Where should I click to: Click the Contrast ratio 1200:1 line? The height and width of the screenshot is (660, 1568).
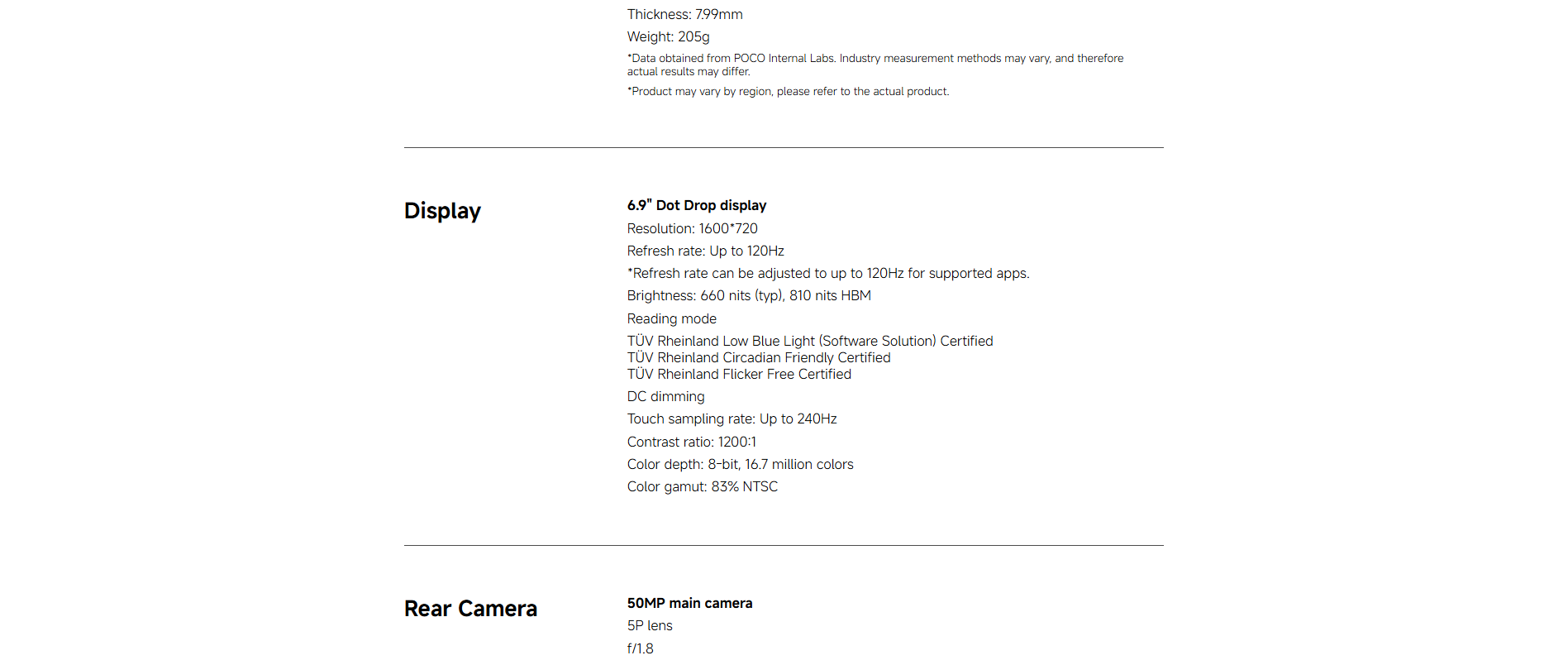click(x=691, y=442)
